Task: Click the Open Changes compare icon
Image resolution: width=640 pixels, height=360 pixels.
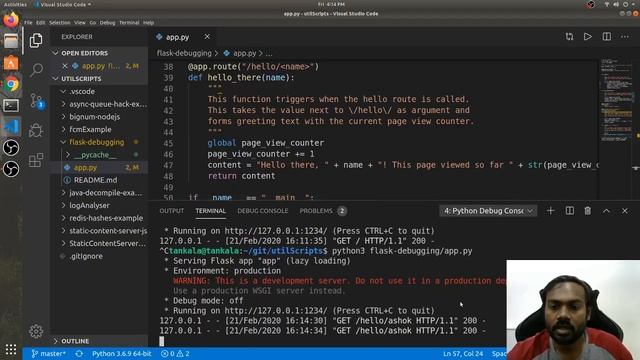Action: click(x=569, y=37)
